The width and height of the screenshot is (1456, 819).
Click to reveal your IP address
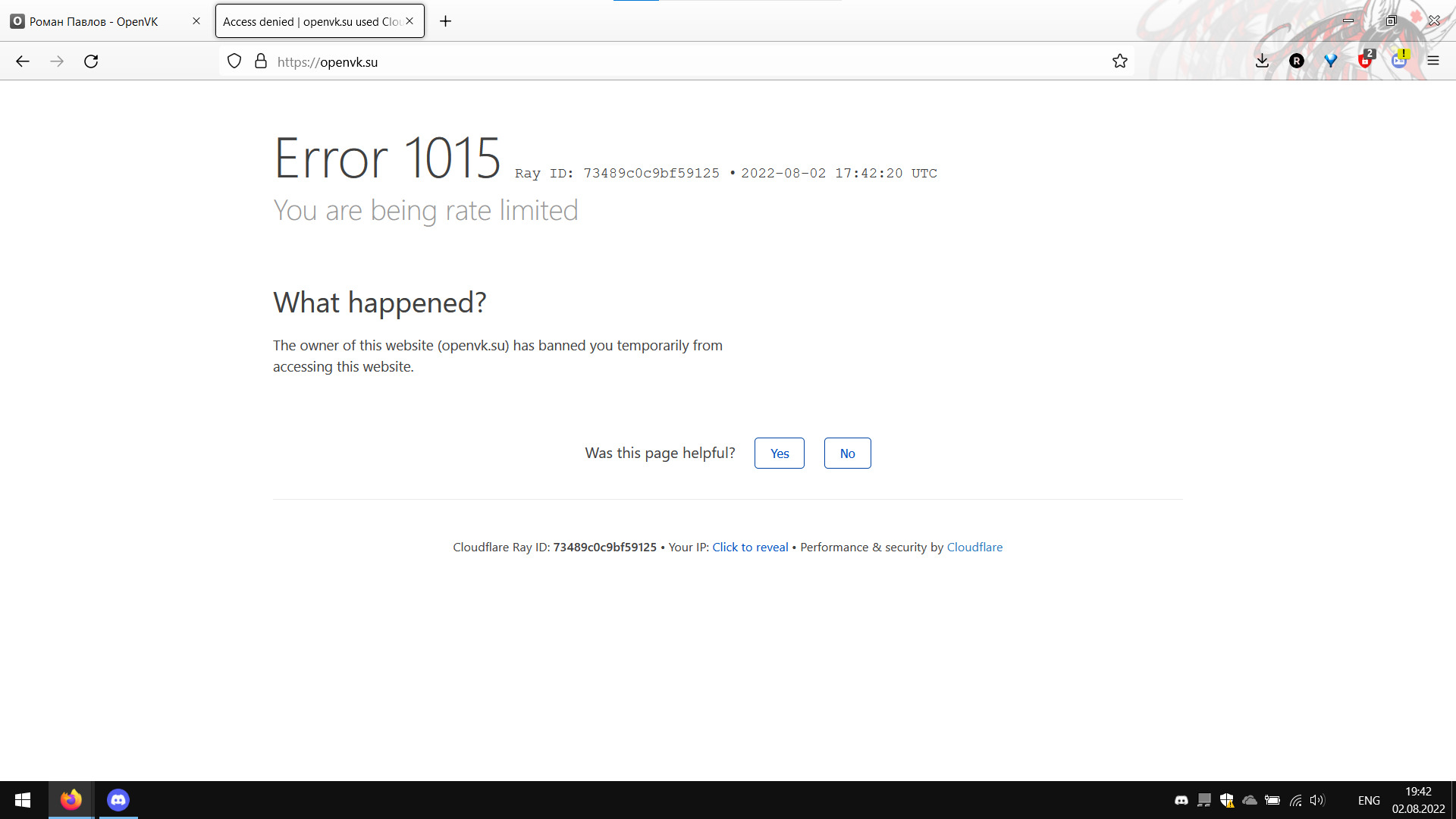750,548
